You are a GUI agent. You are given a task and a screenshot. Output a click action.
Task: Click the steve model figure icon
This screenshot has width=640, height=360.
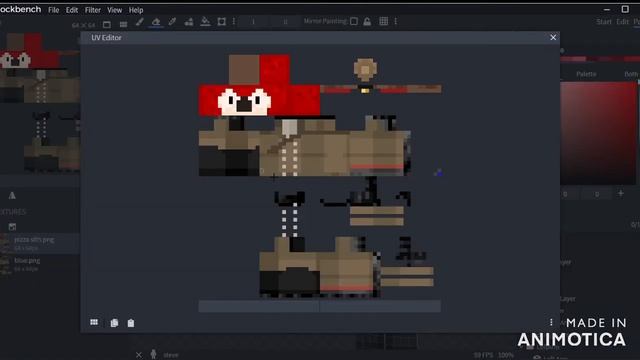click(x=153, y=354)
